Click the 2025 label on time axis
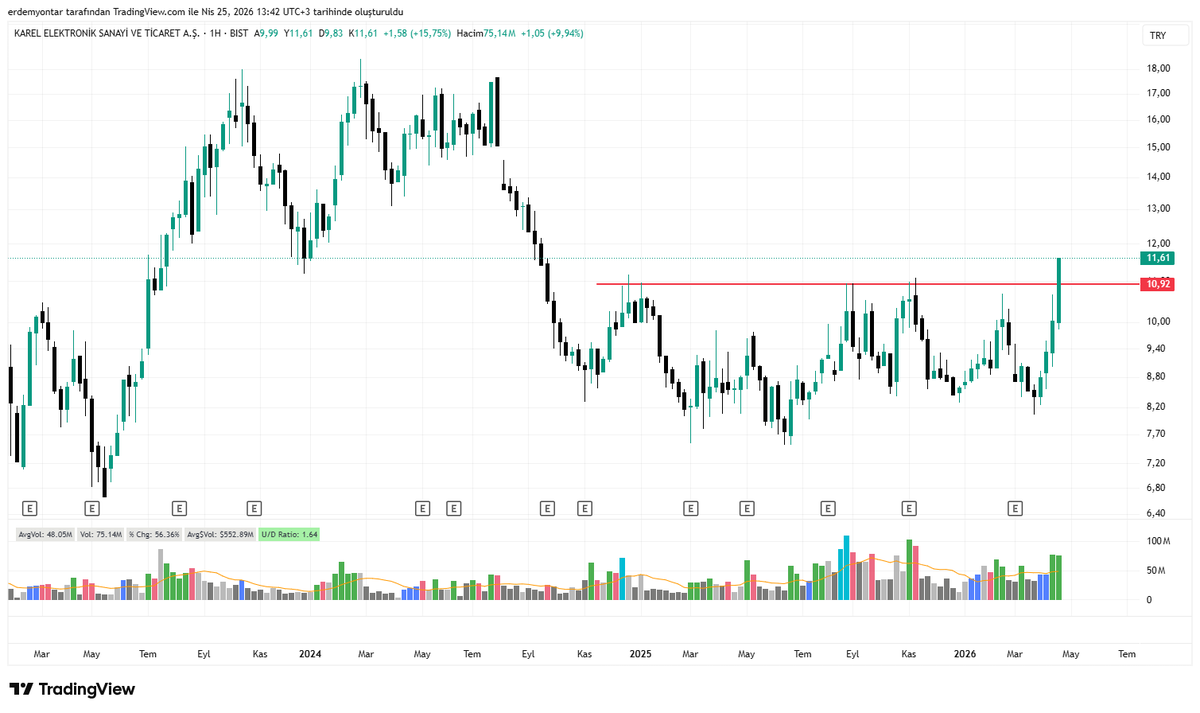Viewport: 1200px width, 713px height. (x=640, y=654)
